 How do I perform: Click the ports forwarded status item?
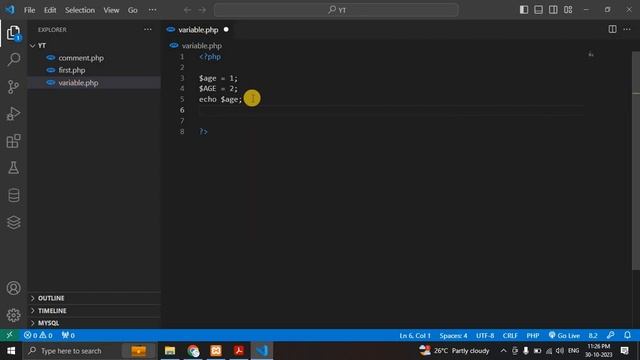(68, 336)
